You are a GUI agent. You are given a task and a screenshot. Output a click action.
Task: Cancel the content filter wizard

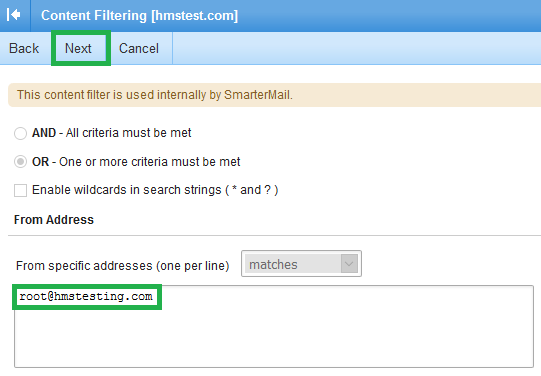pyautogui.click(x=139, y=48)
